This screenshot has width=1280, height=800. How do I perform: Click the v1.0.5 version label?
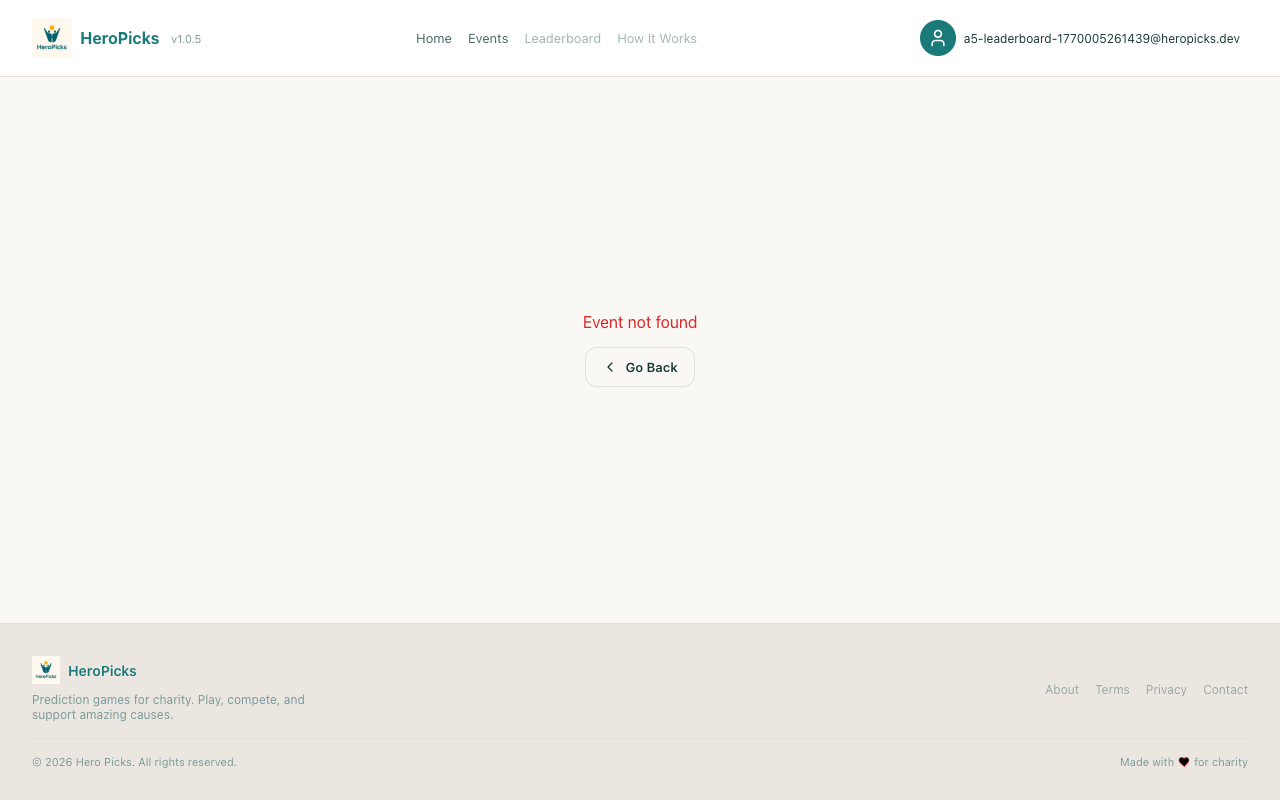coord(186,39)
